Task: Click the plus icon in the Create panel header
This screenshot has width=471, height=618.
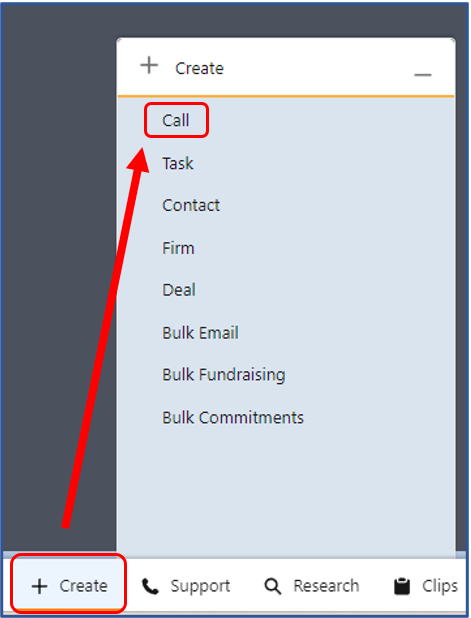Action: [x=149, y=65]
